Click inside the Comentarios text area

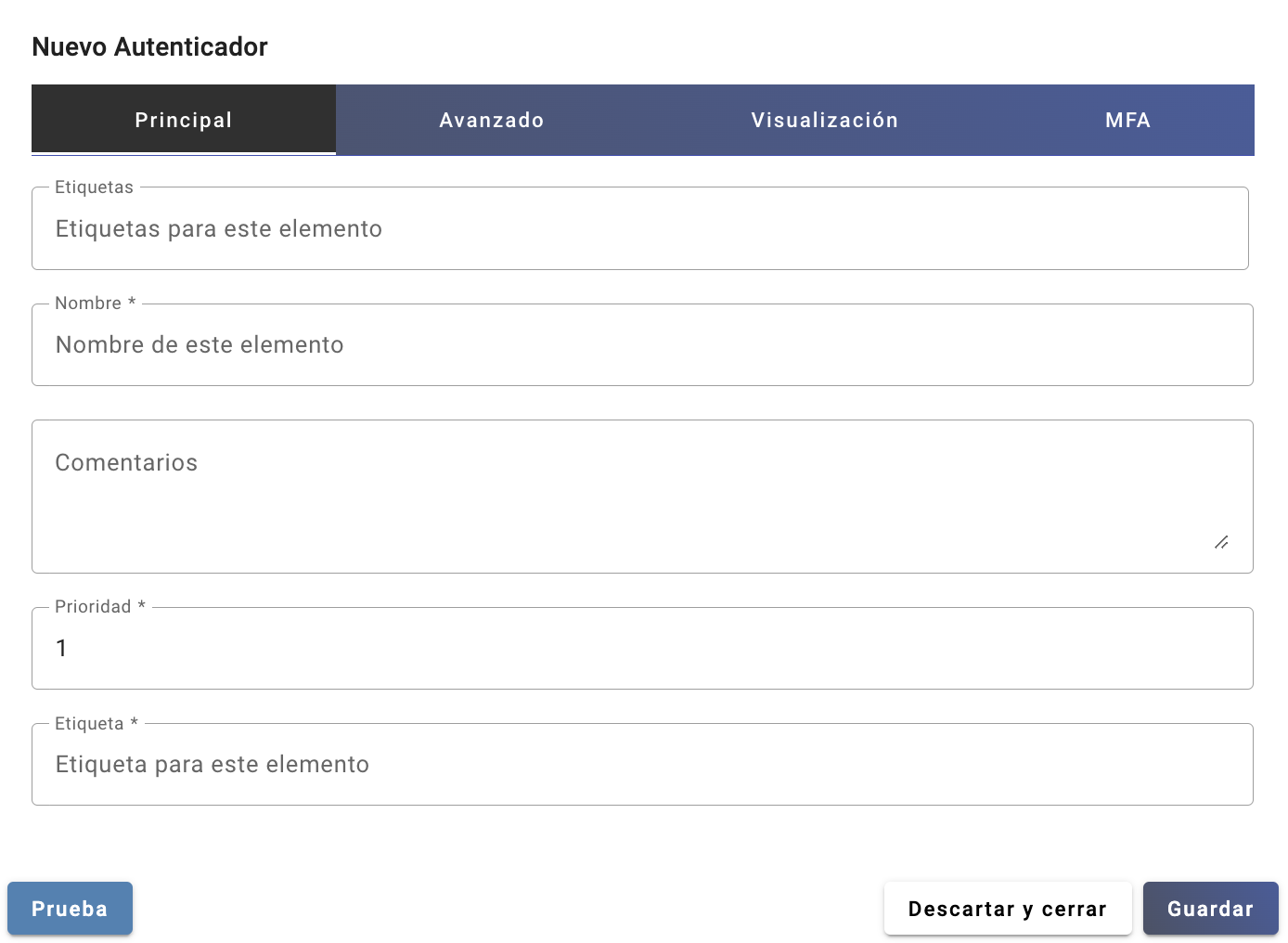[x=640, y=497]
